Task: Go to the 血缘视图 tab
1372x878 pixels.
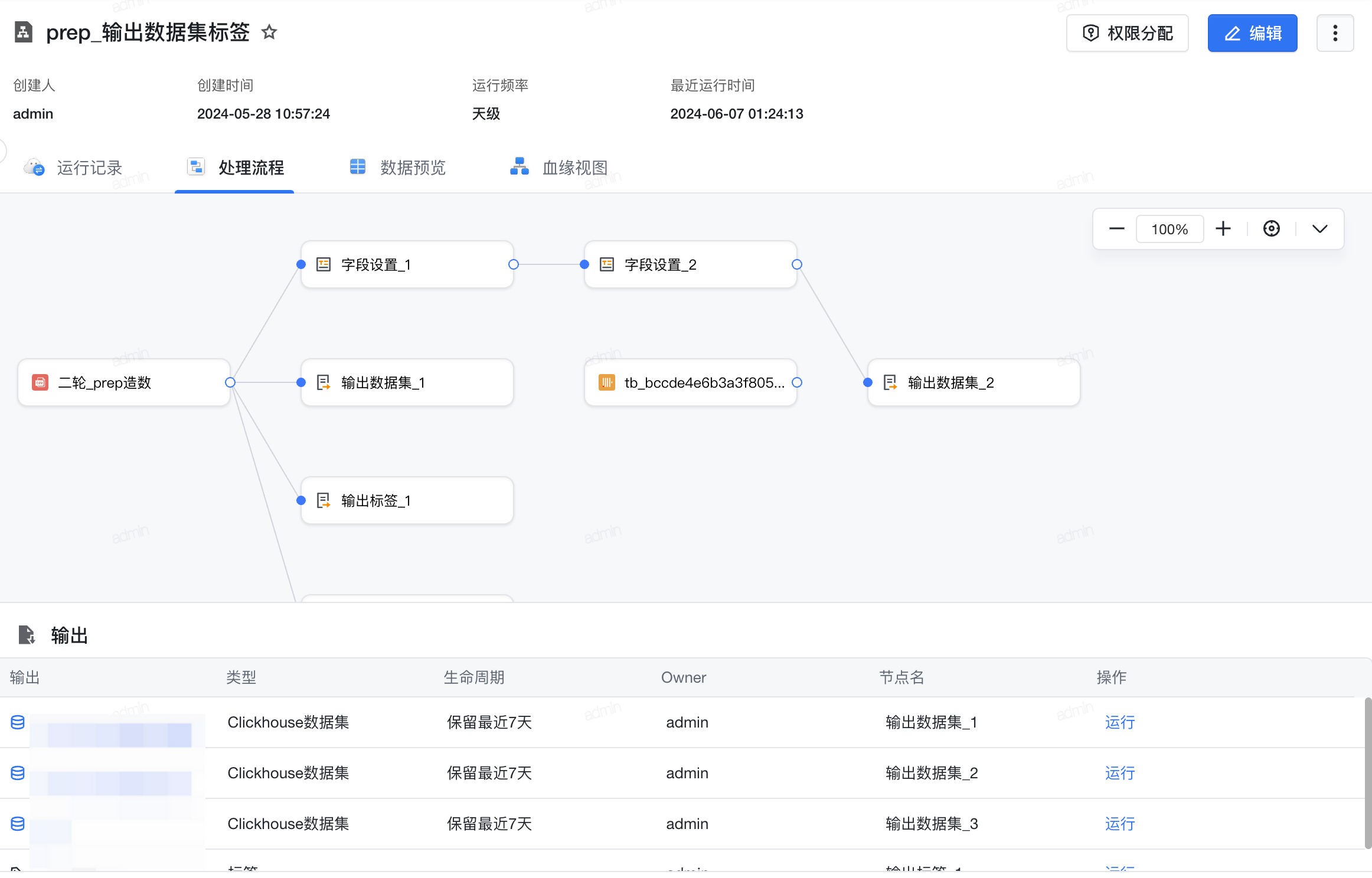Action: click(558, 168)
